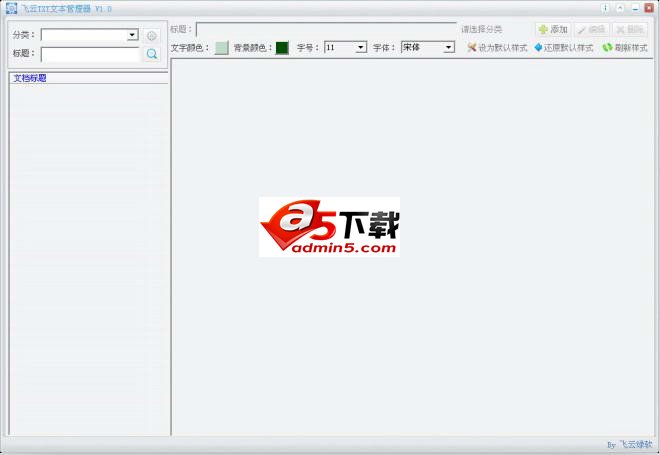Click the 请选择分类 category prompt text
The height and width of the screenshot is (455, 660).
coord(482,29)
